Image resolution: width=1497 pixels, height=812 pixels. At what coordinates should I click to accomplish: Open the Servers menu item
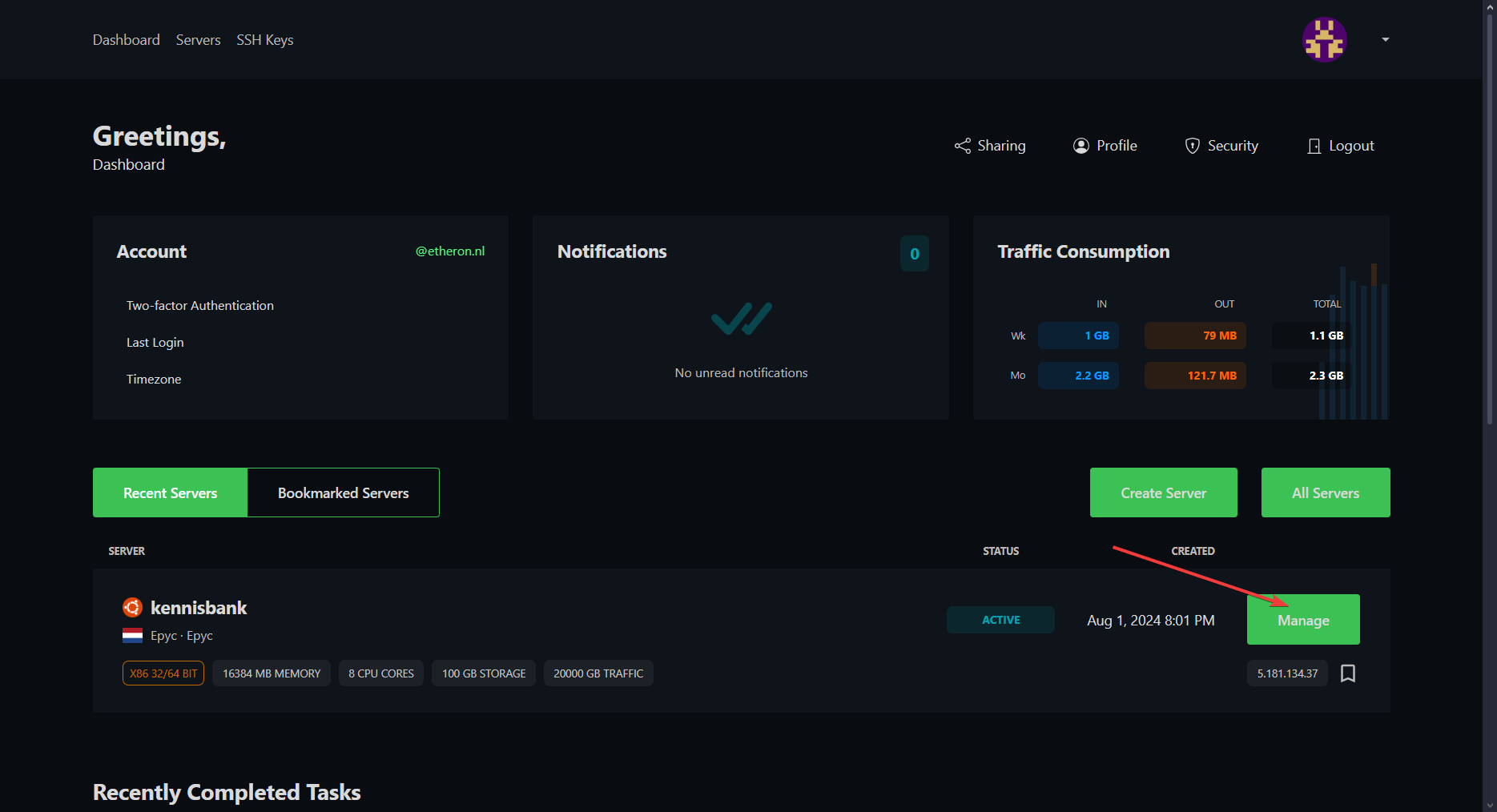click(198, 40)
